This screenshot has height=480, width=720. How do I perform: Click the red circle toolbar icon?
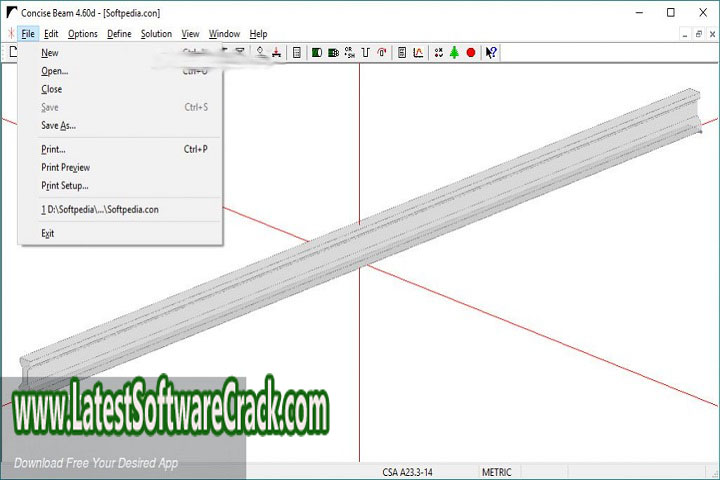(470, 52)
